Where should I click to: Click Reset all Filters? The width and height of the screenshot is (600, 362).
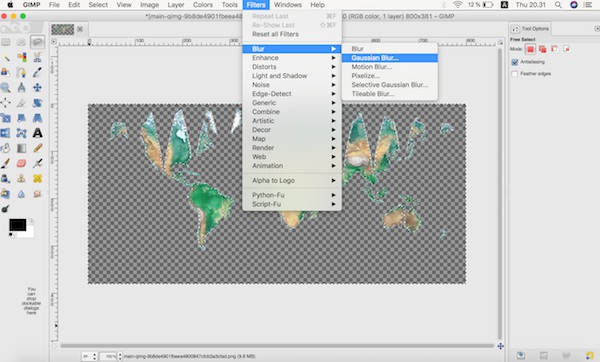[x=292, y=34]
